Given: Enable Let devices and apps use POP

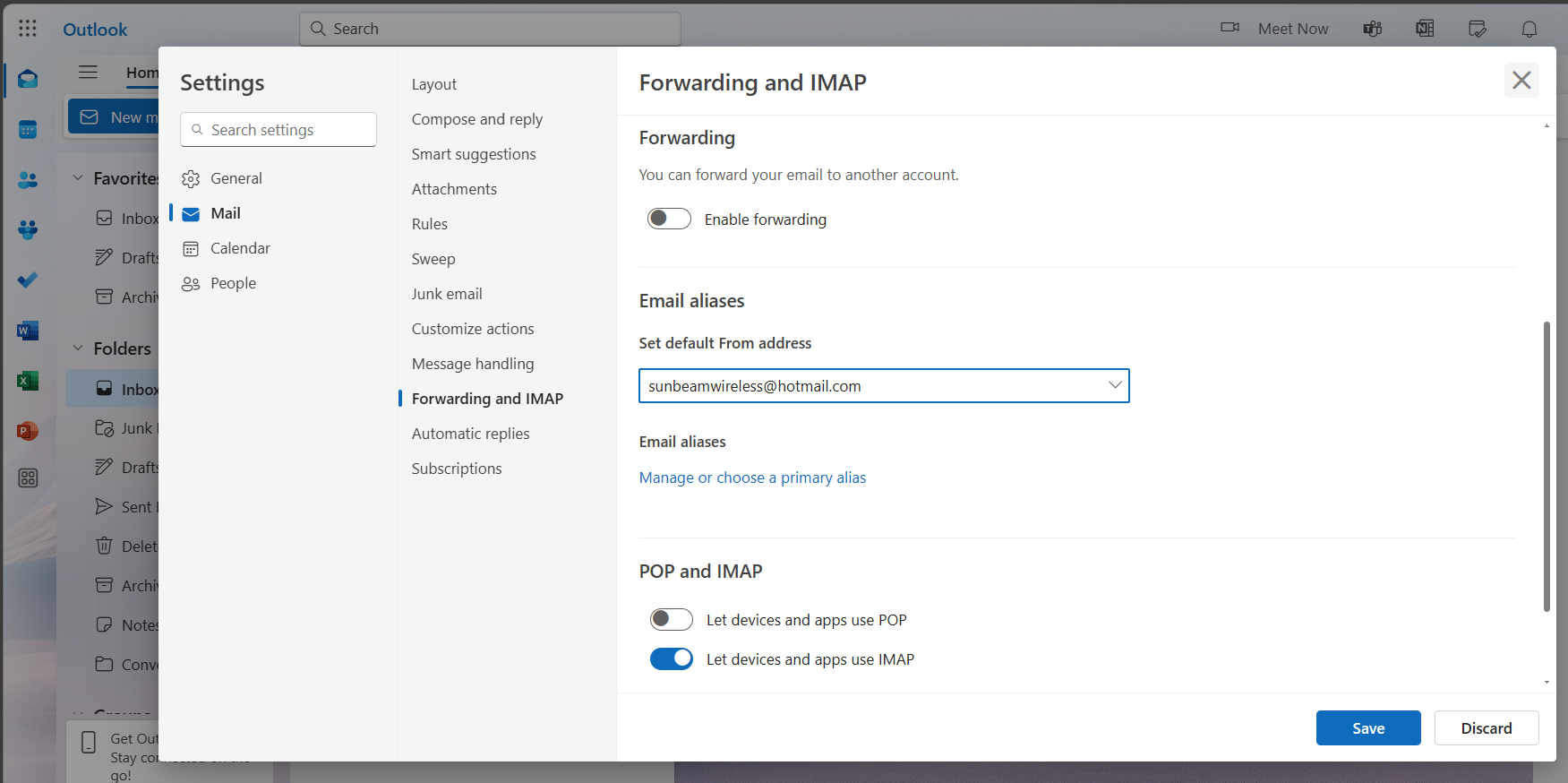Looking at the screenshot, I should (672, 619).
